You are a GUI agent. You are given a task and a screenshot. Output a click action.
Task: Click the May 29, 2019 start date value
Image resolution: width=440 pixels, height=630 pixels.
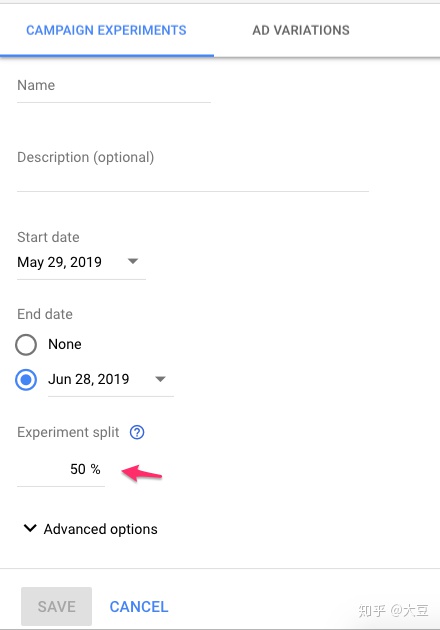(59, 262)
